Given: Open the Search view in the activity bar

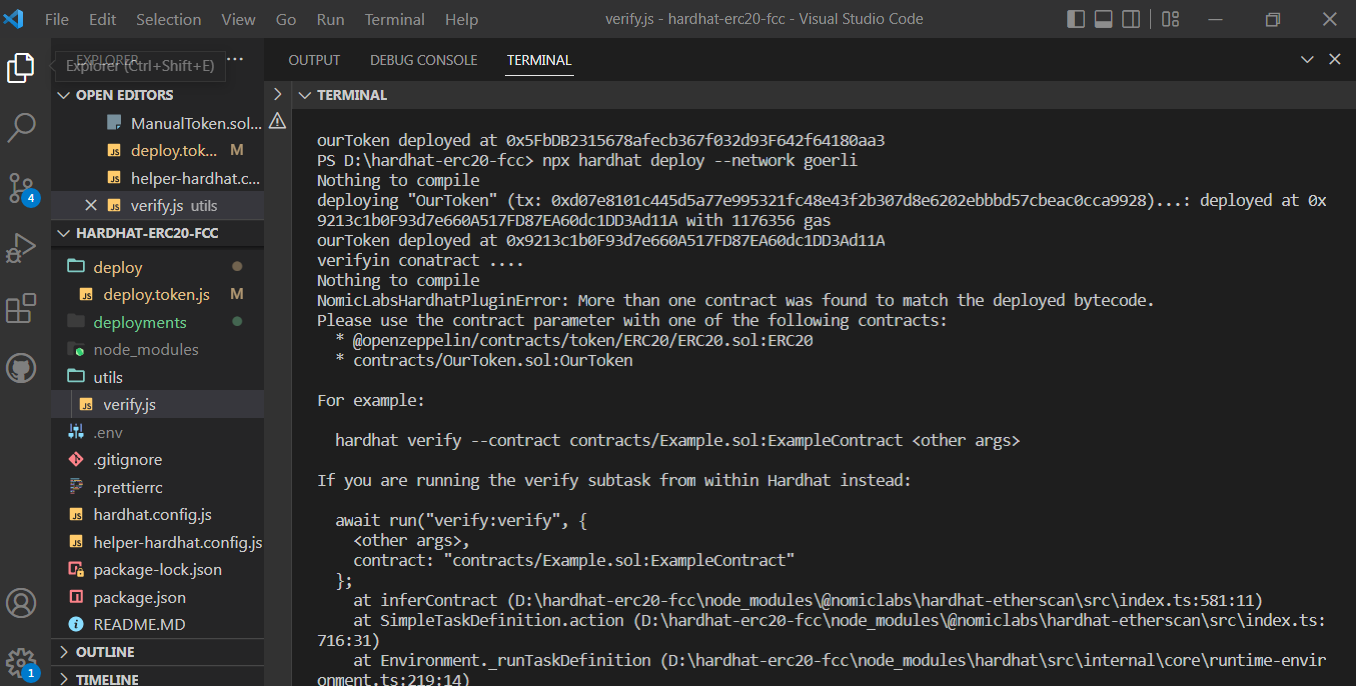Looking at the screenshot, I should click(21, 127).
